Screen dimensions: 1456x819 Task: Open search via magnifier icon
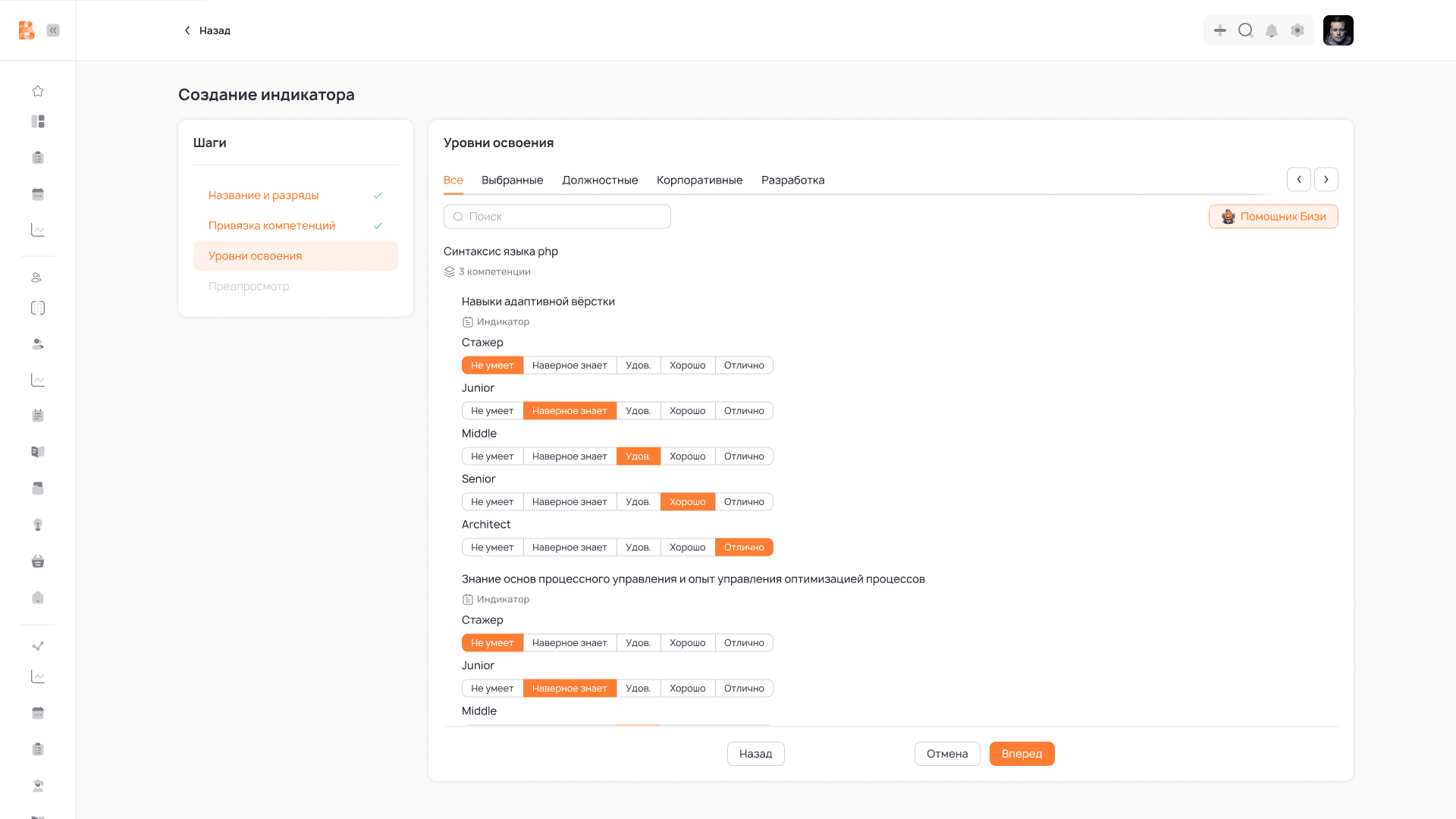(x=1245, y=30)
